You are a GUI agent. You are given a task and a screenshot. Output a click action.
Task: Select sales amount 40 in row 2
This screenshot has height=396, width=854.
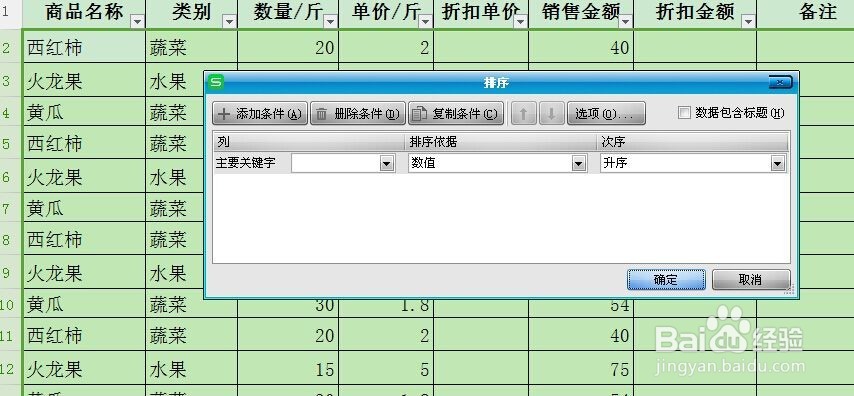(x=581, y=47)
